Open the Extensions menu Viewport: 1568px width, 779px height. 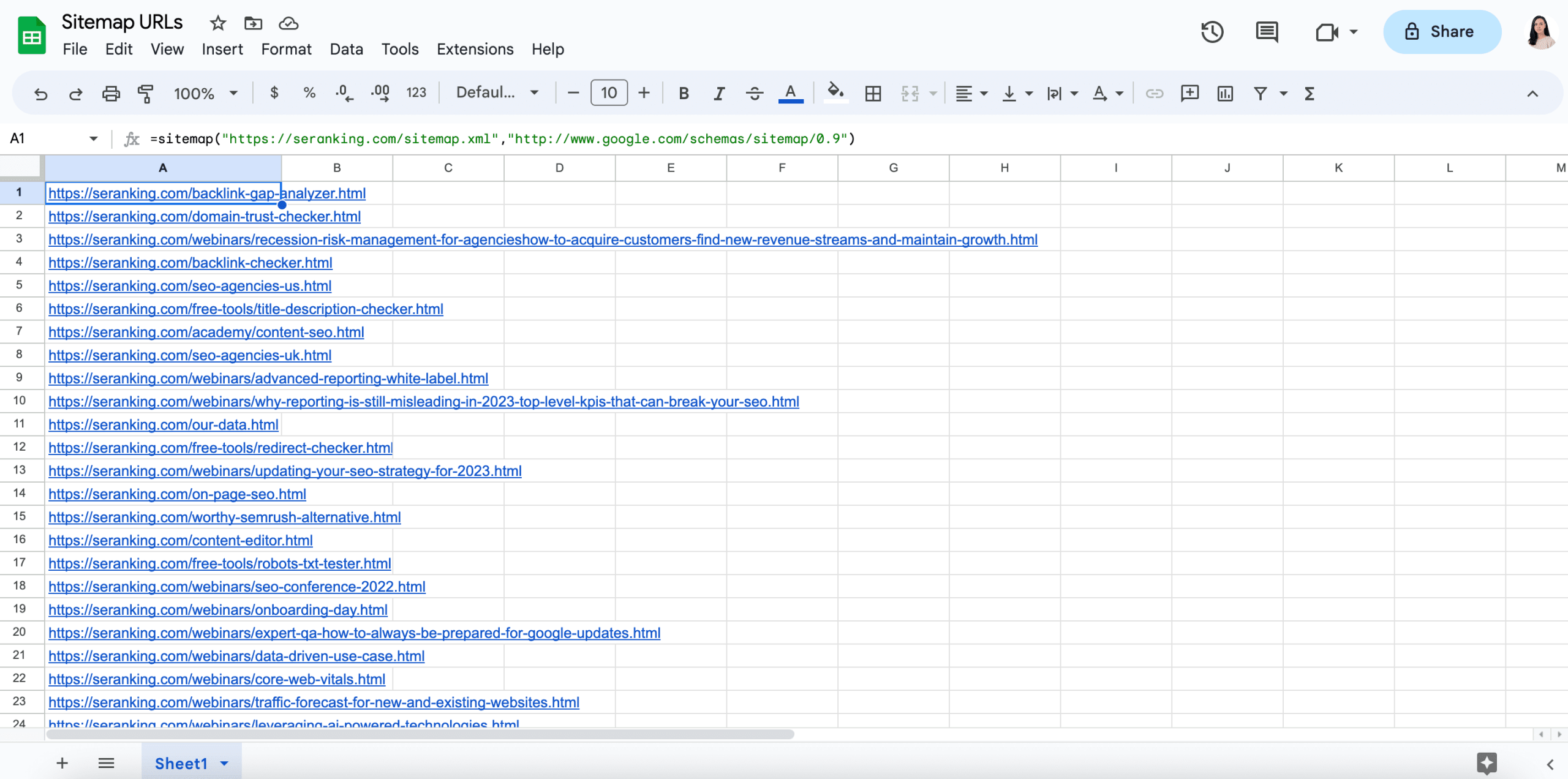click(x=475, y=49)
